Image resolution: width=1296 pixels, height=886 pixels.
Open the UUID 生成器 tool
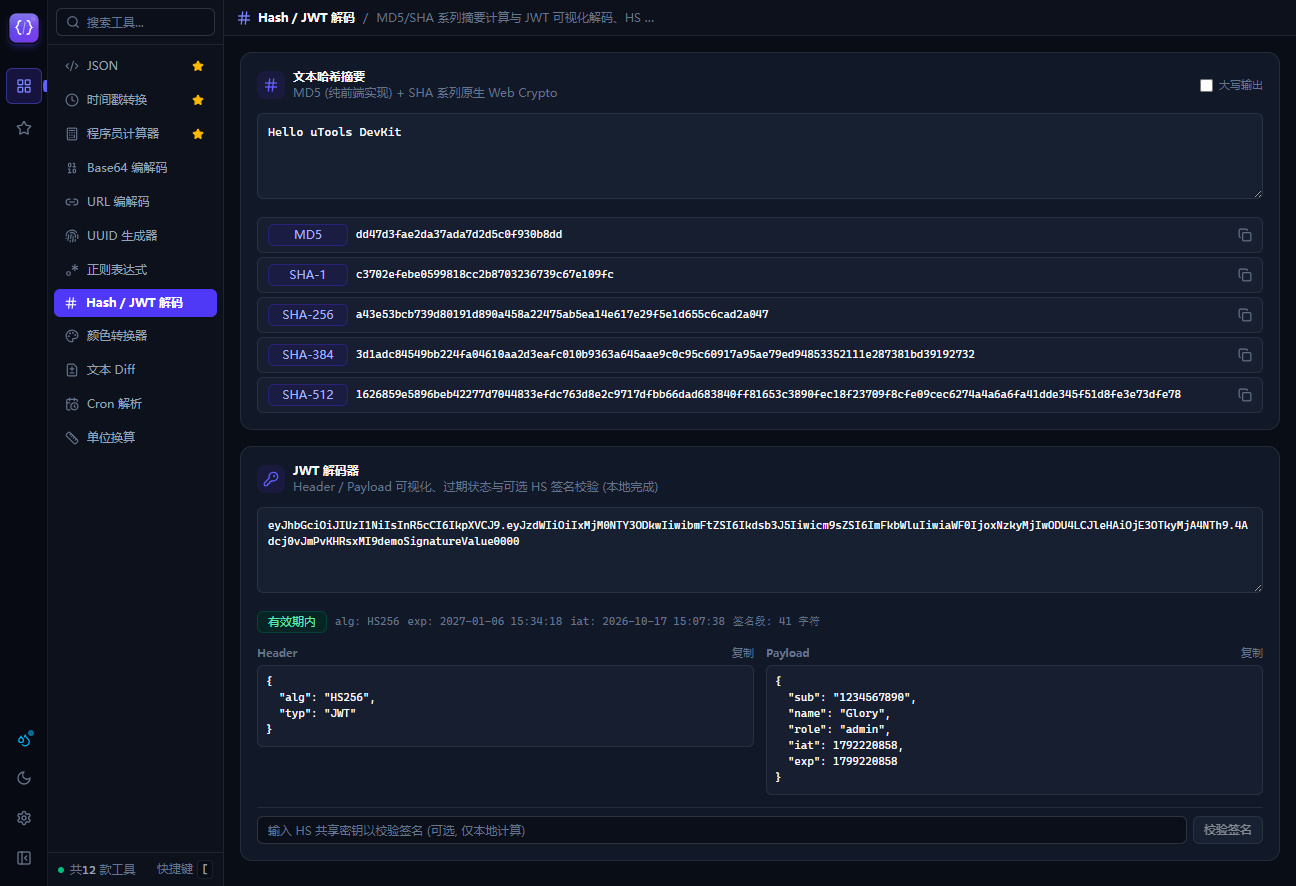[x=135, y=236]
